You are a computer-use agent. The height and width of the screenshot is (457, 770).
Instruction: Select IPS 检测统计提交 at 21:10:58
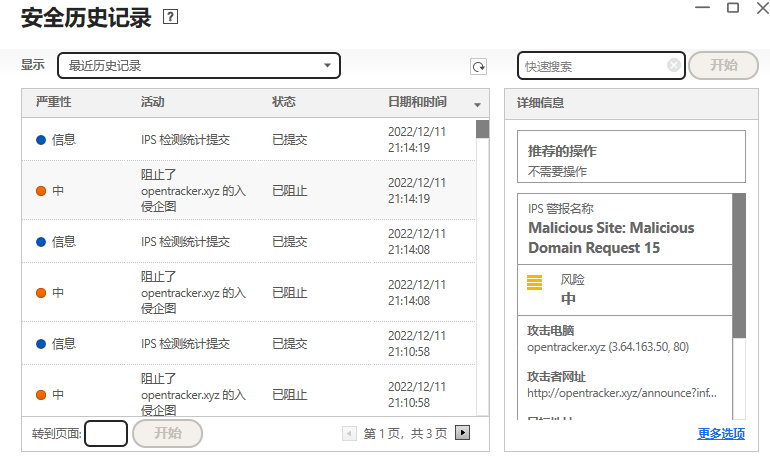185,344
